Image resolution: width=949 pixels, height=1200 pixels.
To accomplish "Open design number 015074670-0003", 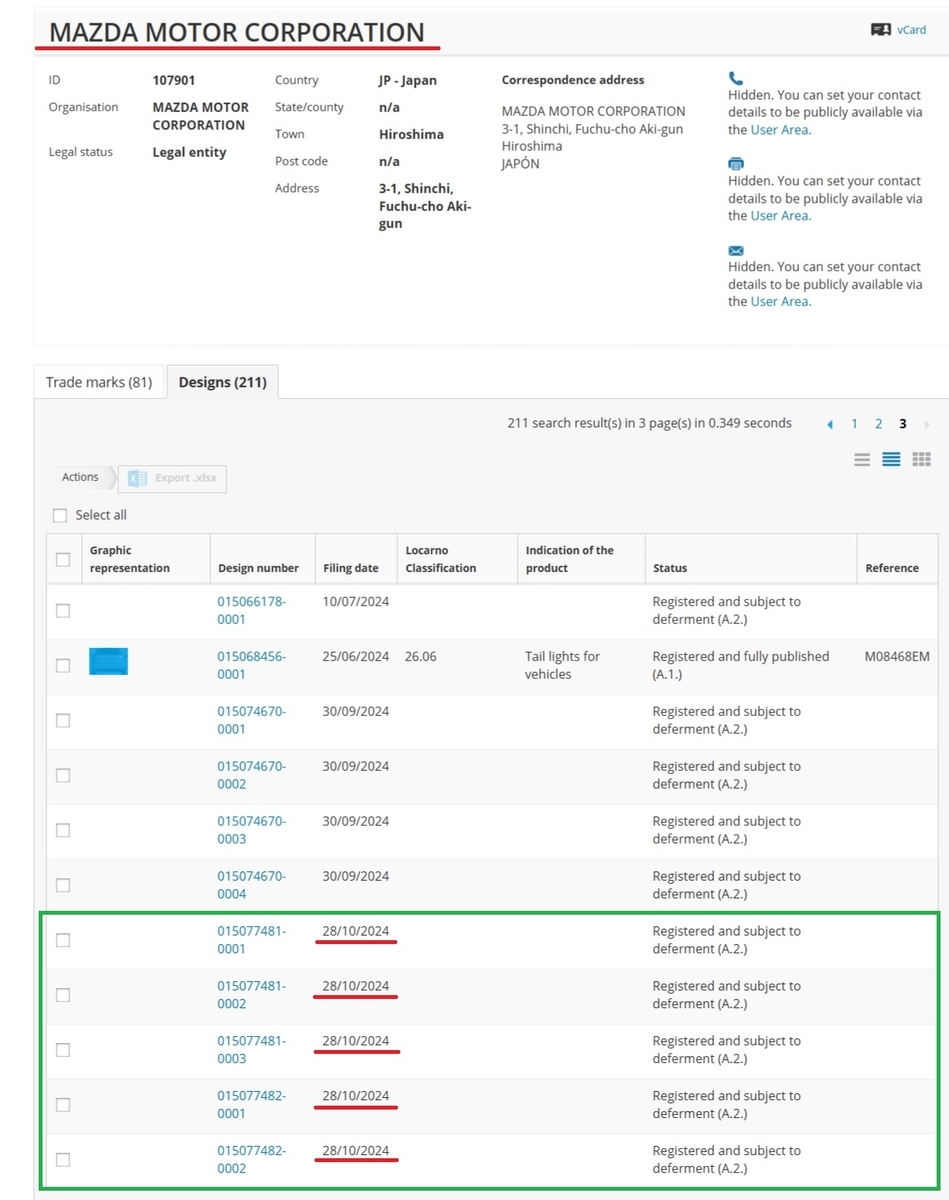I will coord(251,831).
